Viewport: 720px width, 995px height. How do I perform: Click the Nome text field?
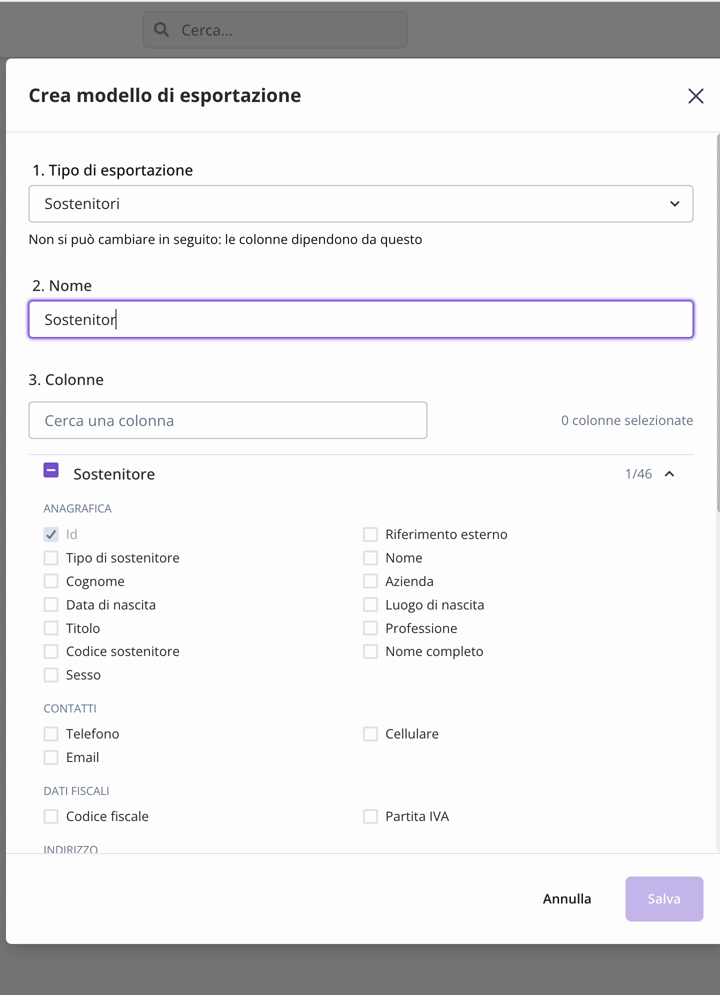tap(360, 319)
